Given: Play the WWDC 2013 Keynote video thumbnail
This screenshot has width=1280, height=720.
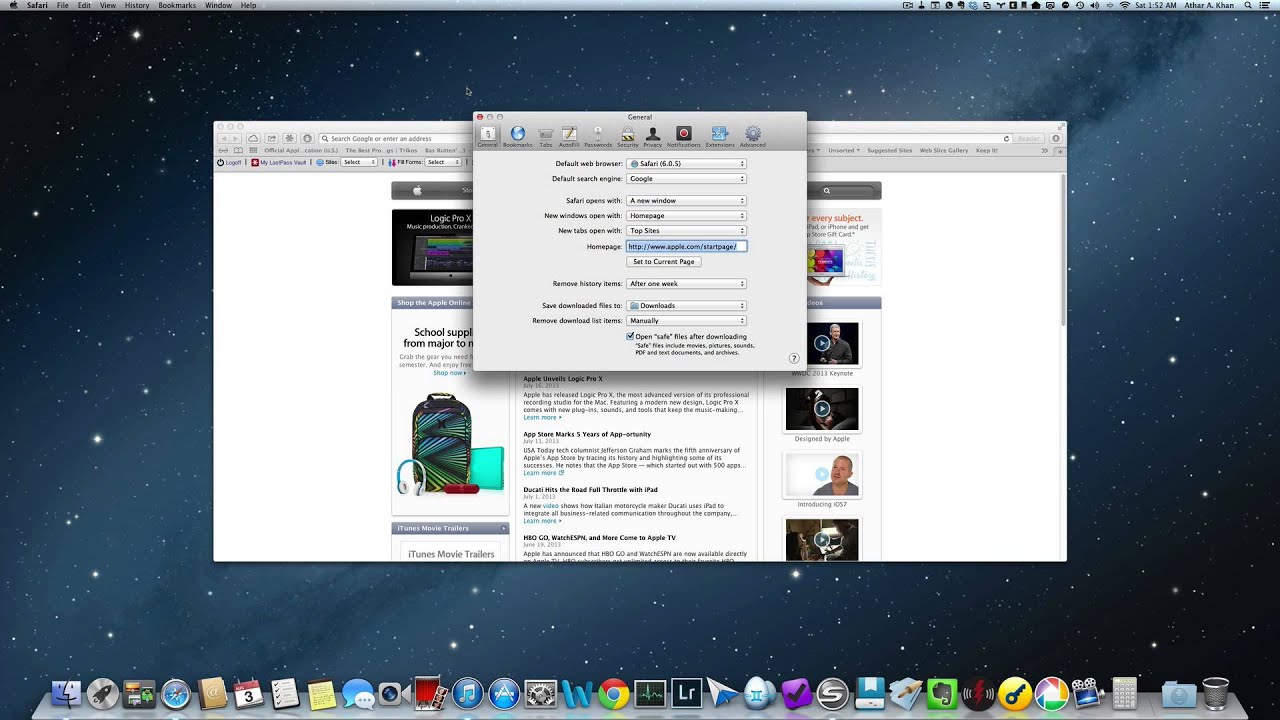Looking at the screenshot, I should point(822,344).
